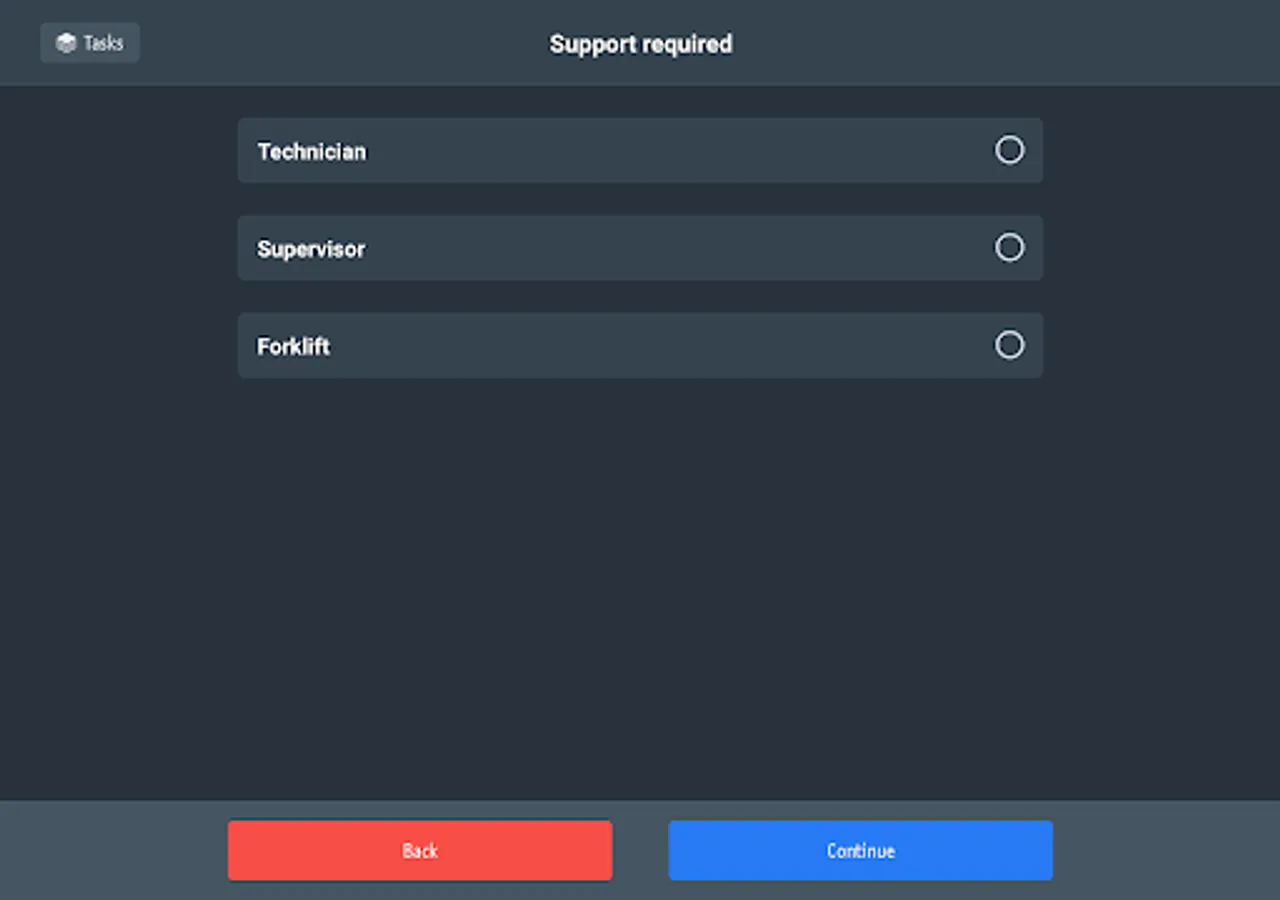Click the Supervisor label text
The height and width of the screenshot is (900, 1280).
pos(311,249)
